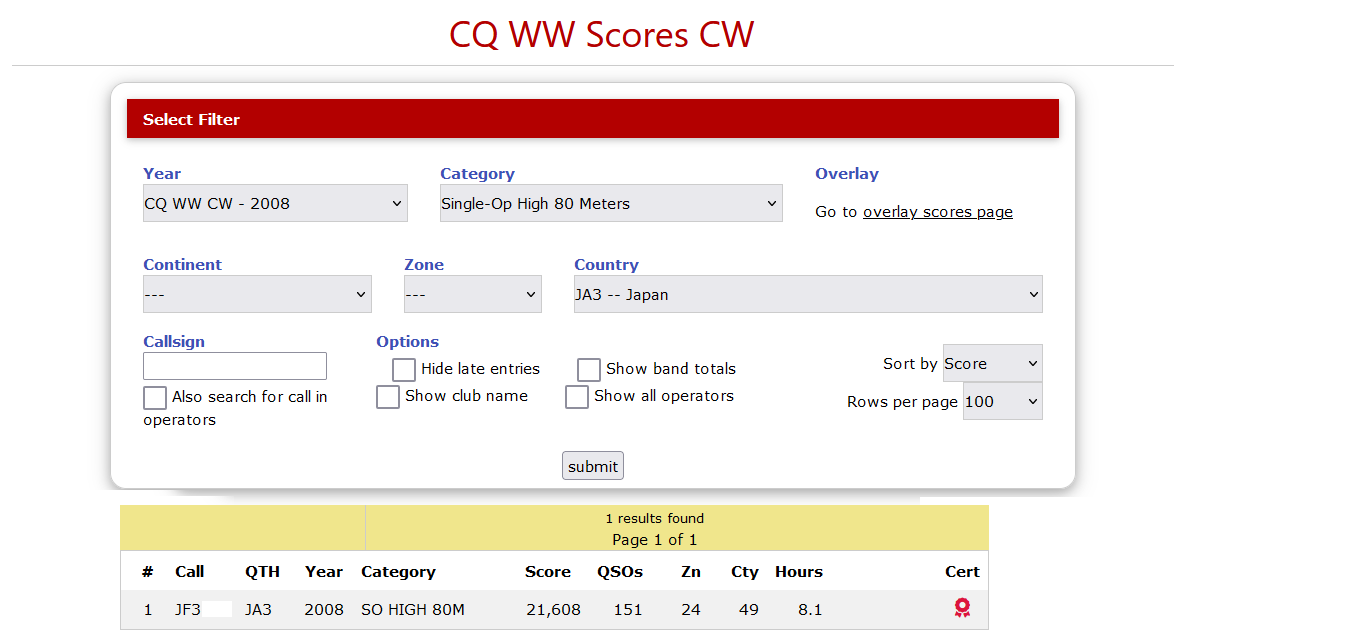Screen dimensions: 1366x644
Task: Open the Country dropdown showing JA3 Japan
Action: coord(807,294)
